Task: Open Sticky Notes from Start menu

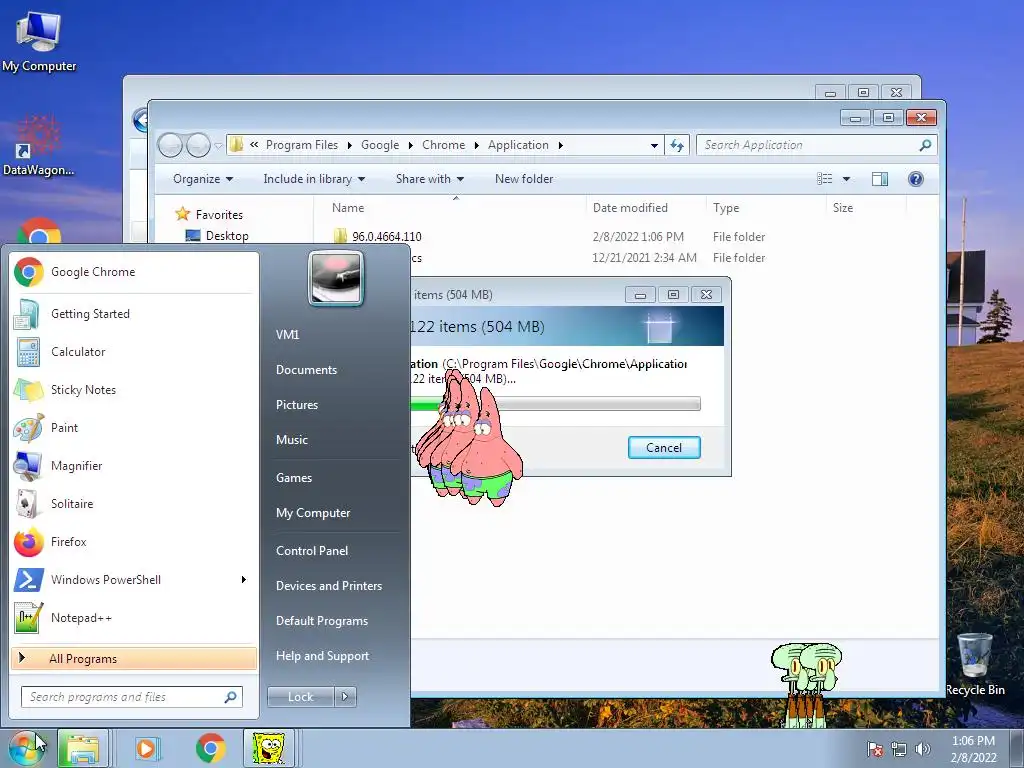Action: coord(133,390)
